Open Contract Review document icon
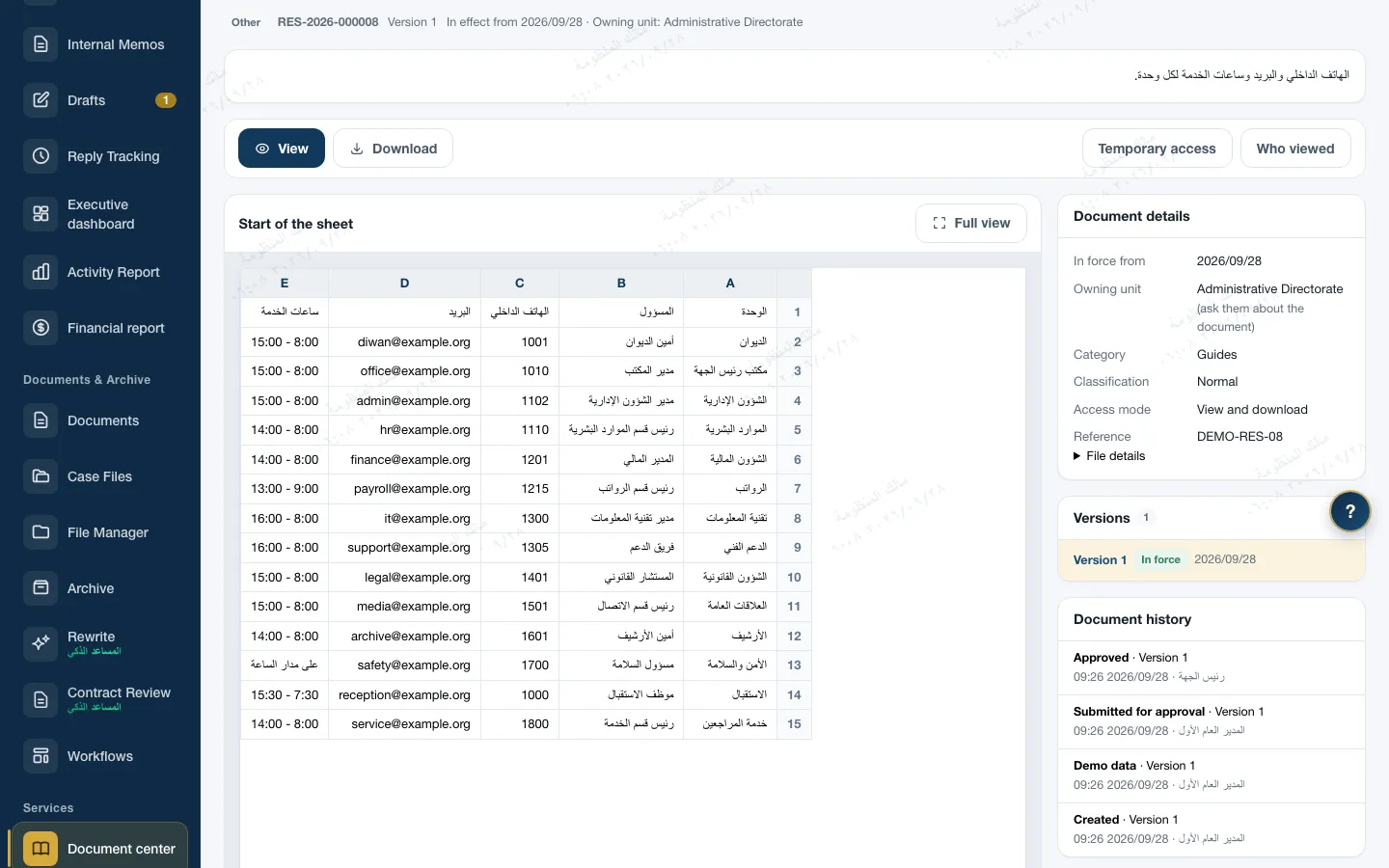Screen dimensions: 1389x868 [41, 700]
